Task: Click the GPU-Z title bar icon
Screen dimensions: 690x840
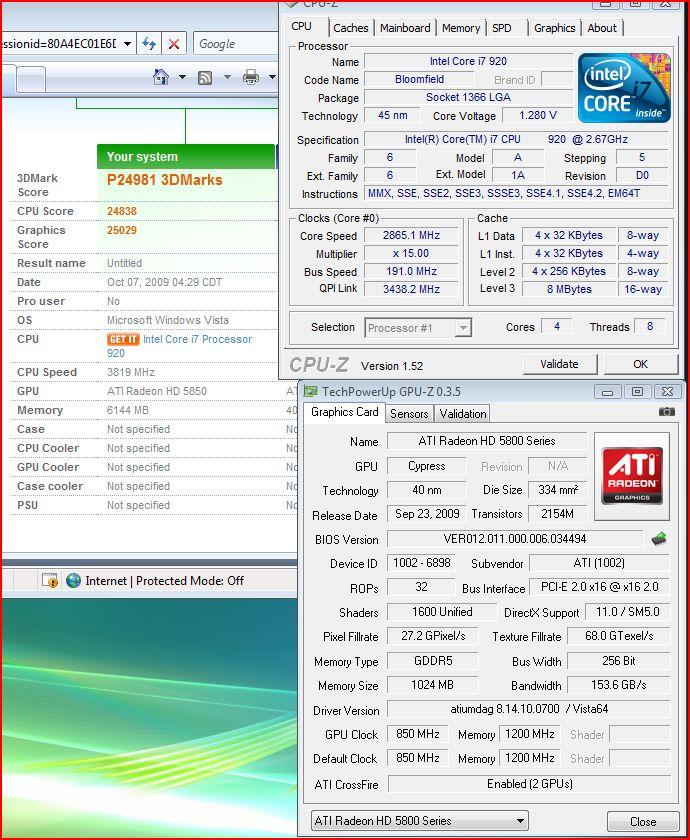Action: [310, 391]
